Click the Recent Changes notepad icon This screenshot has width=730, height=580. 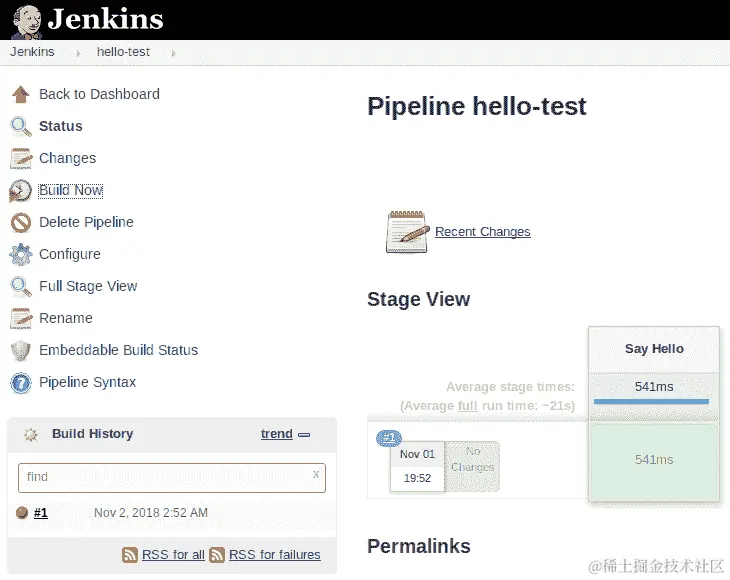coord(407,231)
